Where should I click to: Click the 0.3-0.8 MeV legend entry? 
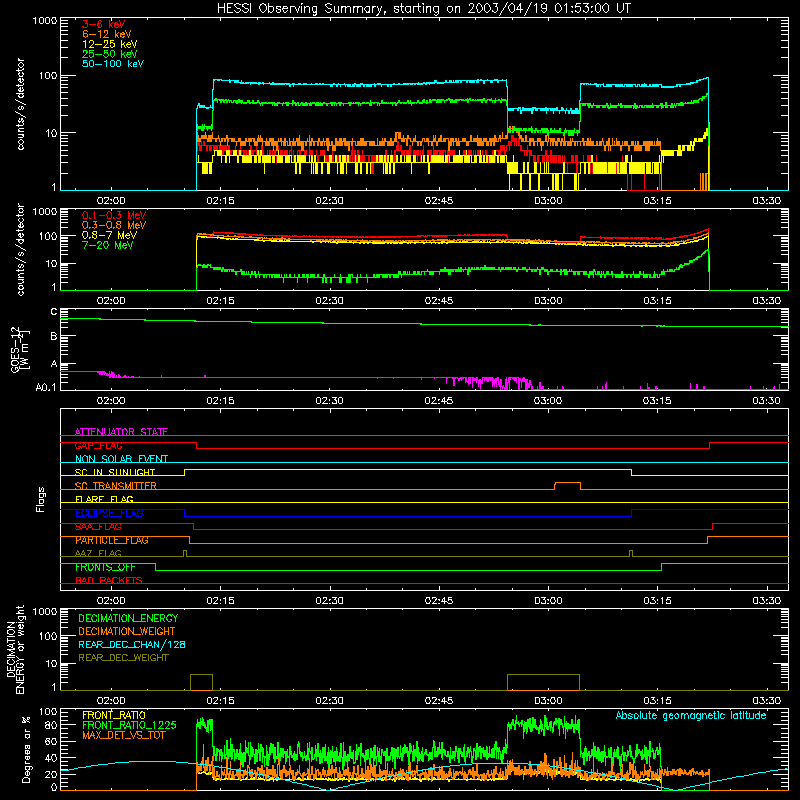click(x=114, y=225)
